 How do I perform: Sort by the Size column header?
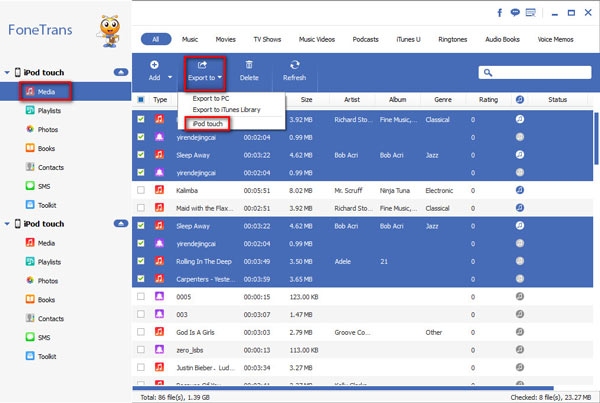pyautogui.click(x=307, y=100)
